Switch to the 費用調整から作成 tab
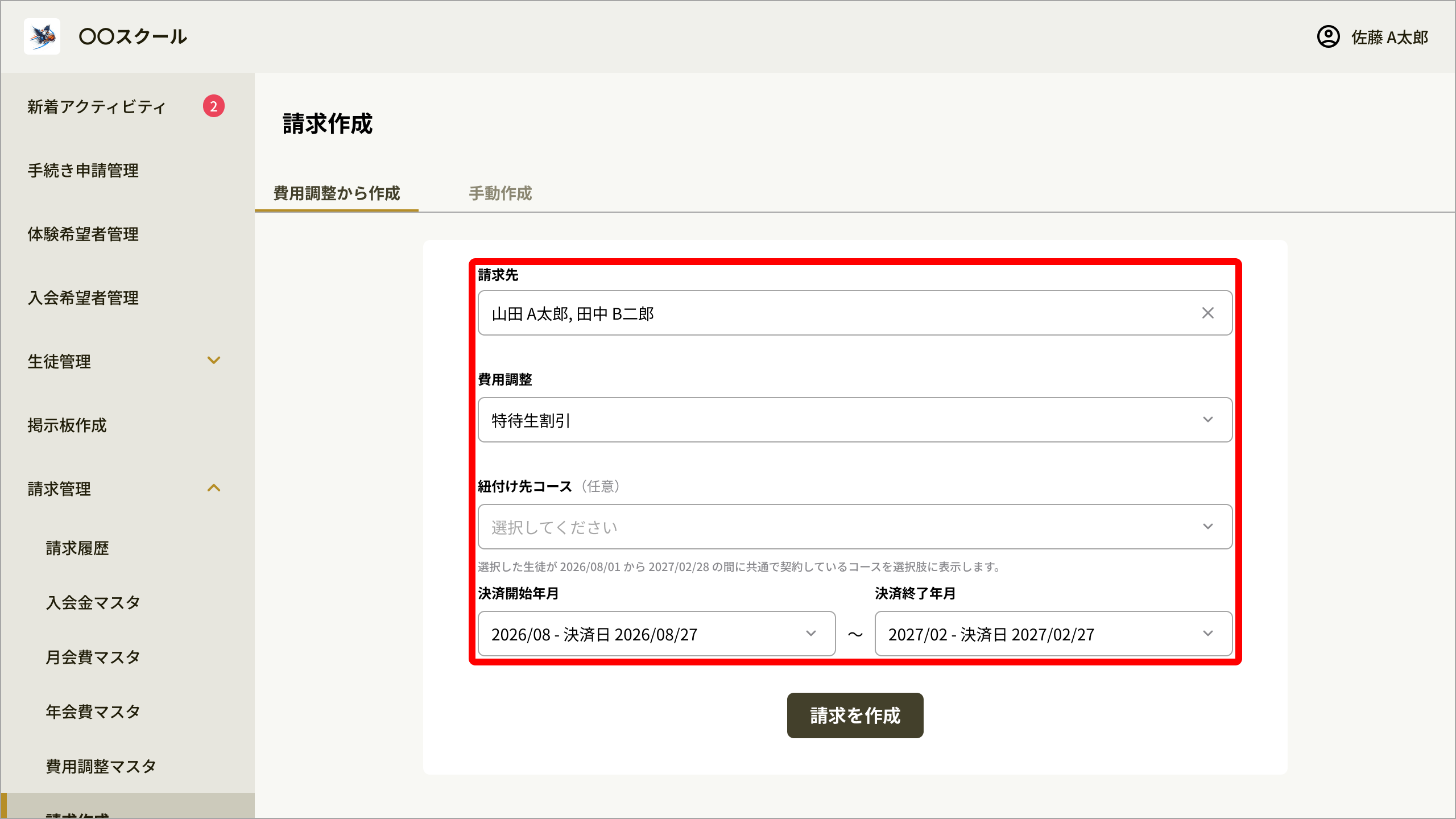This screenshot has width=1456, height=819. [x=337, y=193]
